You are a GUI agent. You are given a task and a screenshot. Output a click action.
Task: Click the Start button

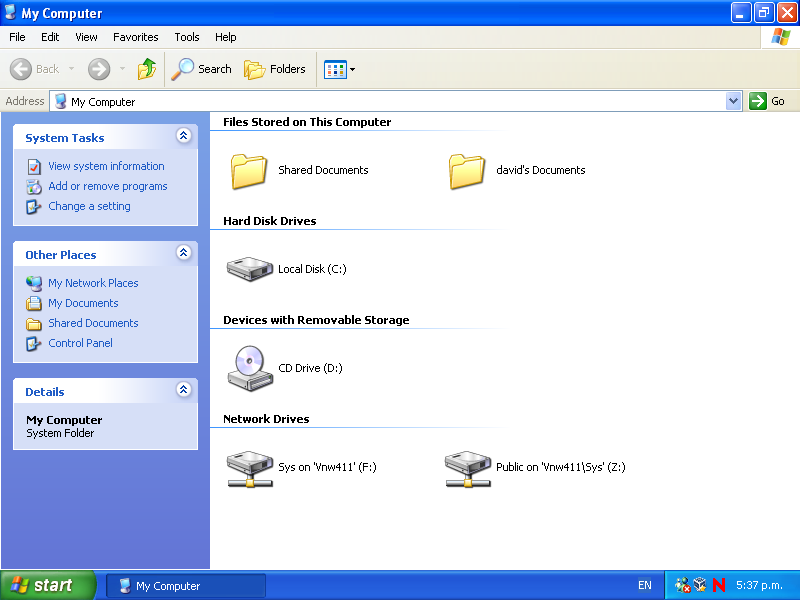pyautogui.click(x=47, y=585)
